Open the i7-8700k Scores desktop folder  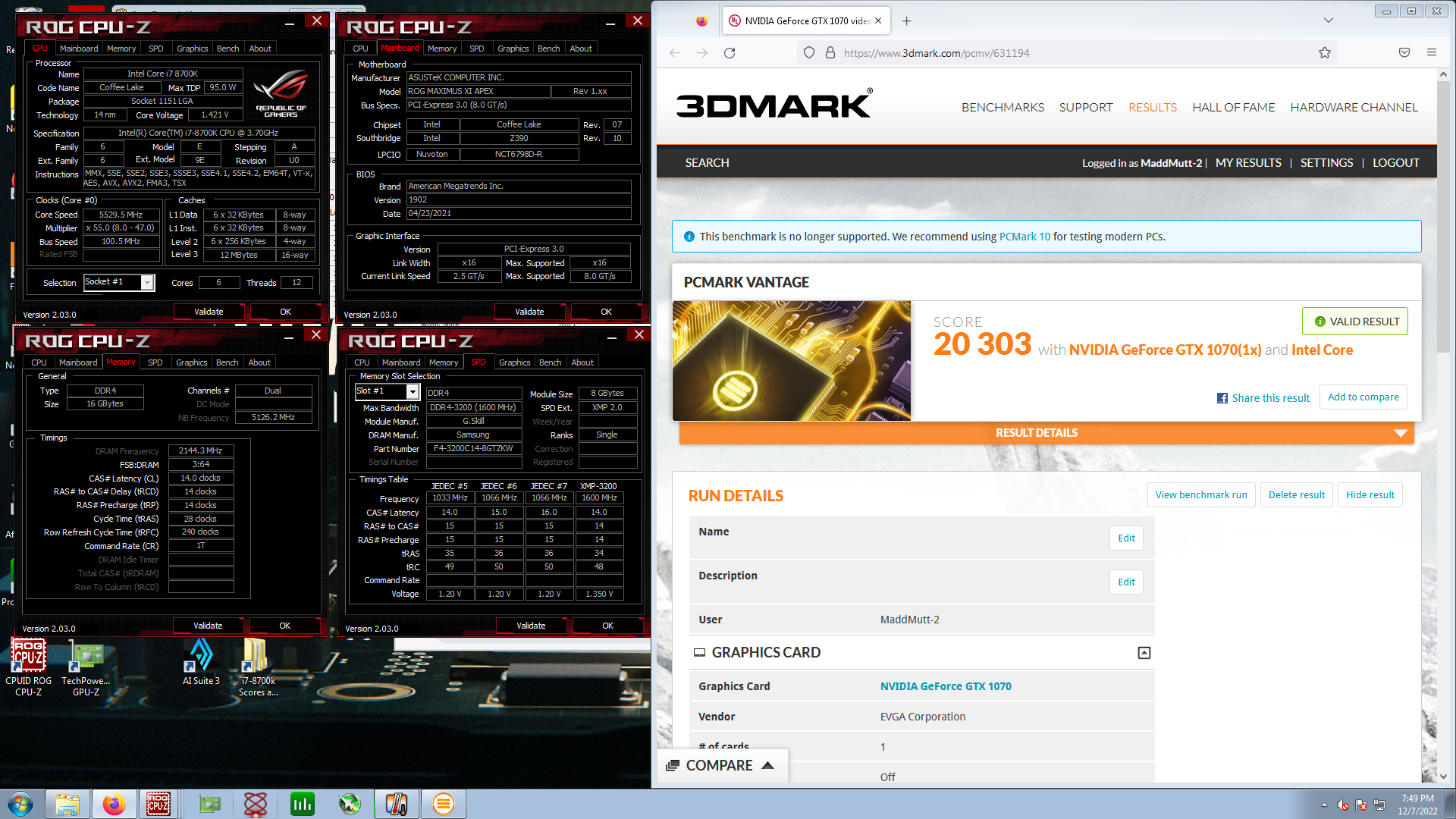[258, 667]
